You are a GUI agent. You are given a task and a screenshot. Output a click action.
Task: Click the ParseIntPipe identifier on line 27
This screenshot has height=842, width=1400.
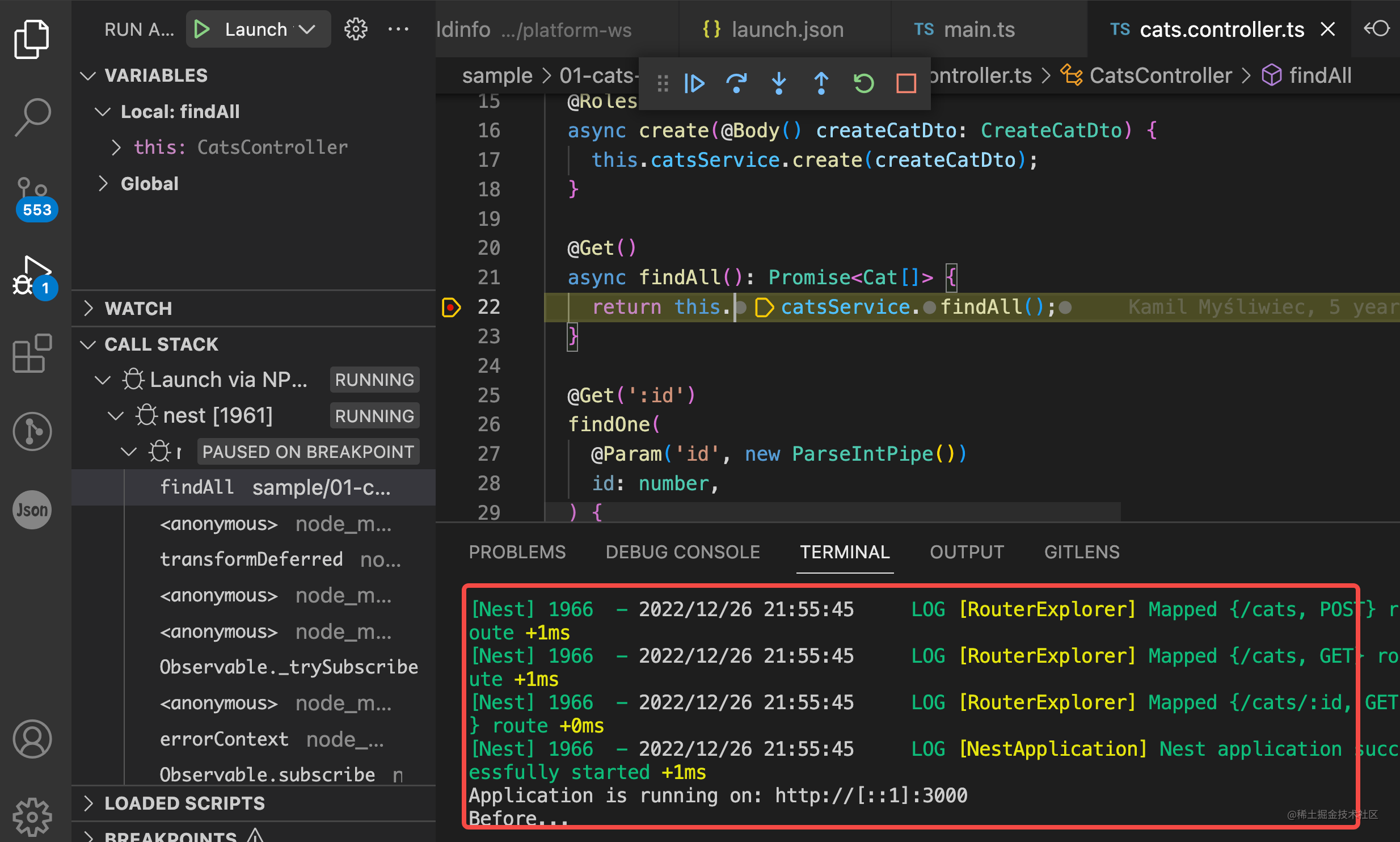[x=862, y=454]
